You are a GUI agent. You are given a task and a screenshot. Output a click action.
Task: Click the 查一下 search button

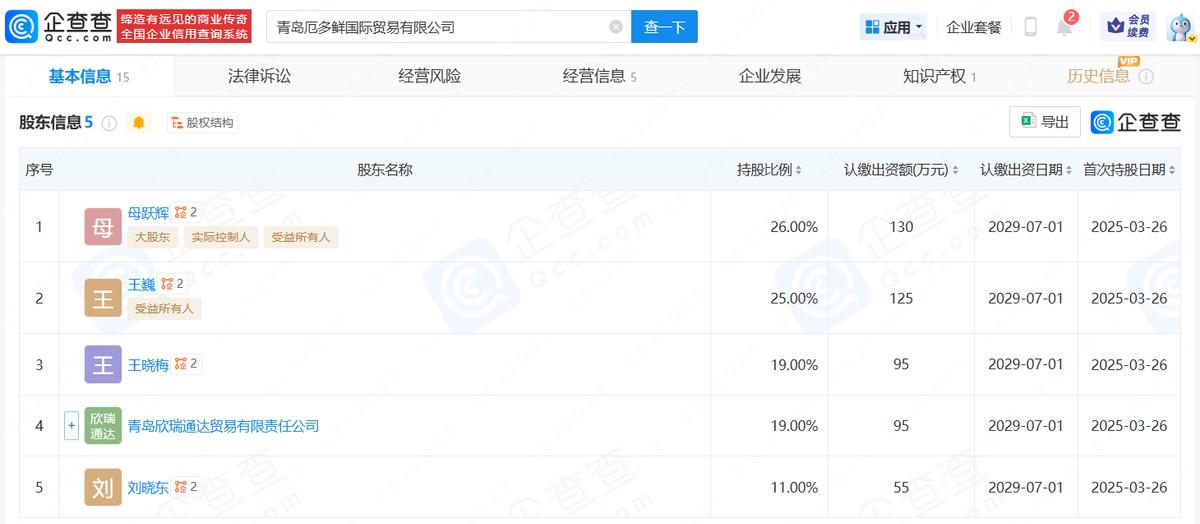pos(664,27)
